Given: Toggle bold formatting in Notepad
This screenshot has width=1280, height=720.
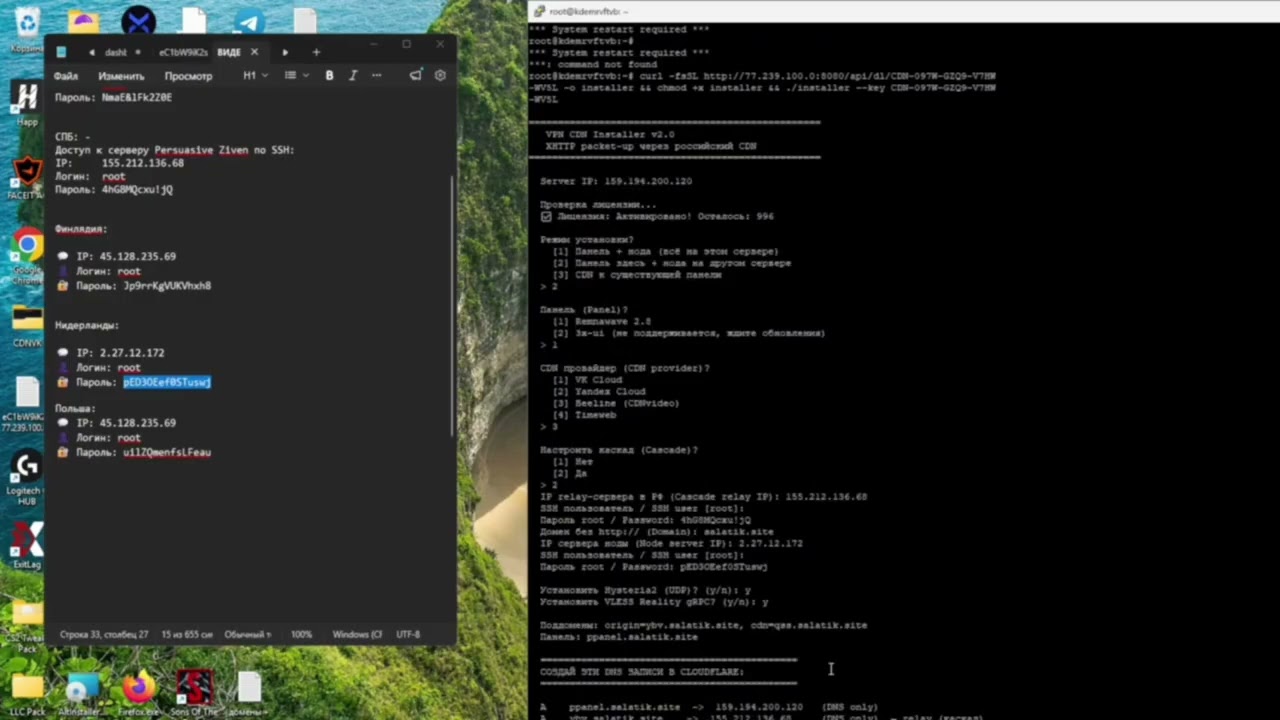Looking at the screenshot, I should (329, 76).
